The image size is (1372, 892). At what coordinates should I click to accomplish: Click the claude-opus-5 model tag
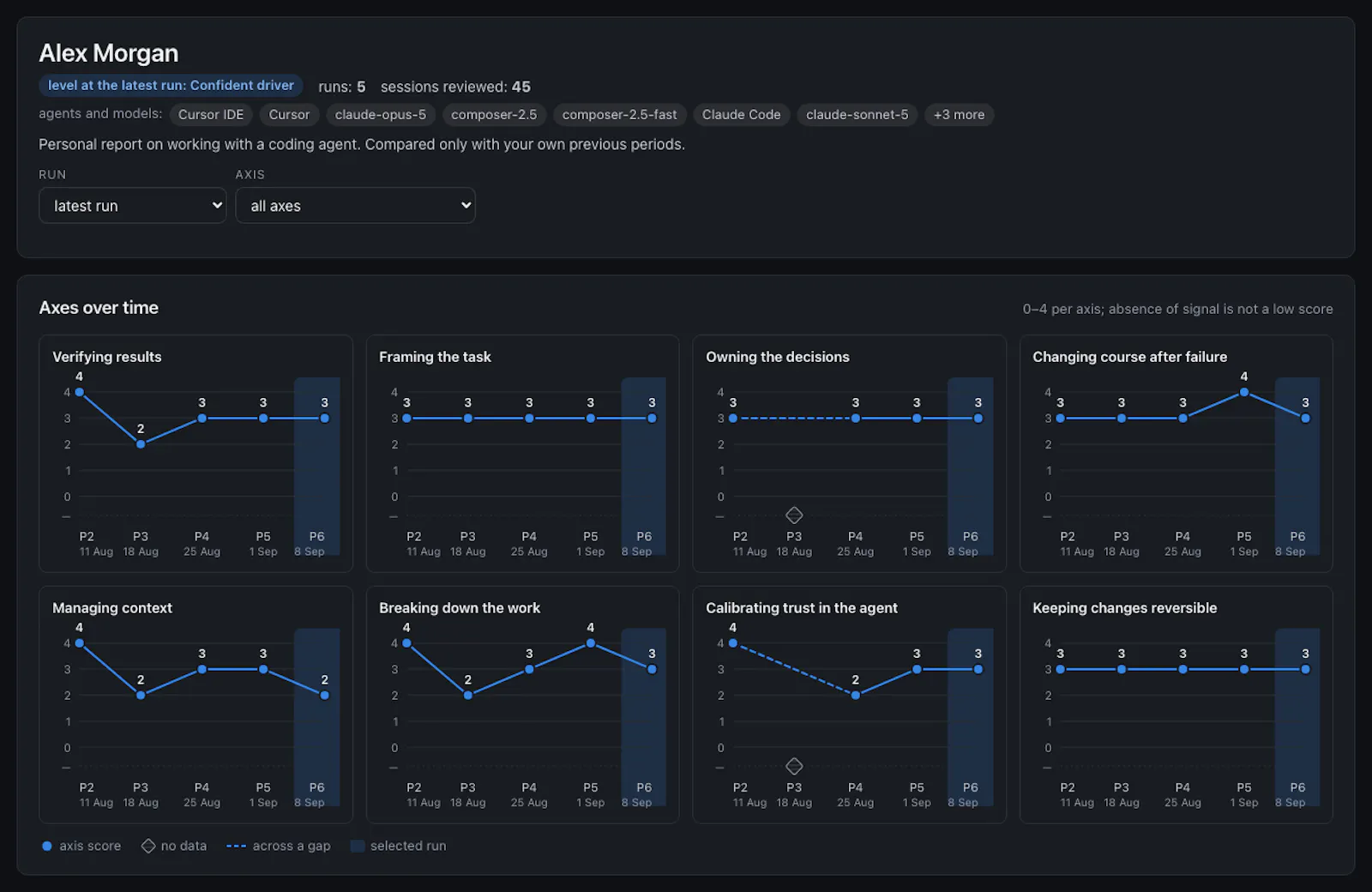click(381, 115)
